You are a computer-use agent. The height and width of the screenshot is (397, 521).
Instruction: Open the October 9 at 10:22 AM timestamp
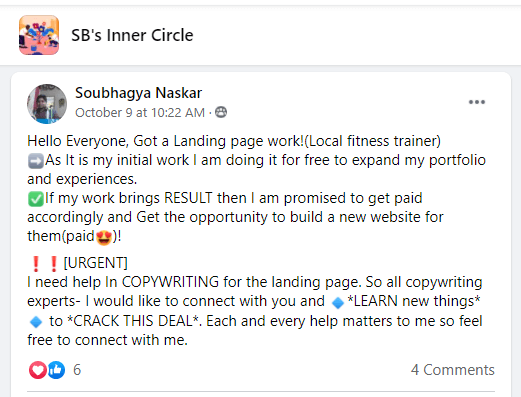tap(140, 113)
